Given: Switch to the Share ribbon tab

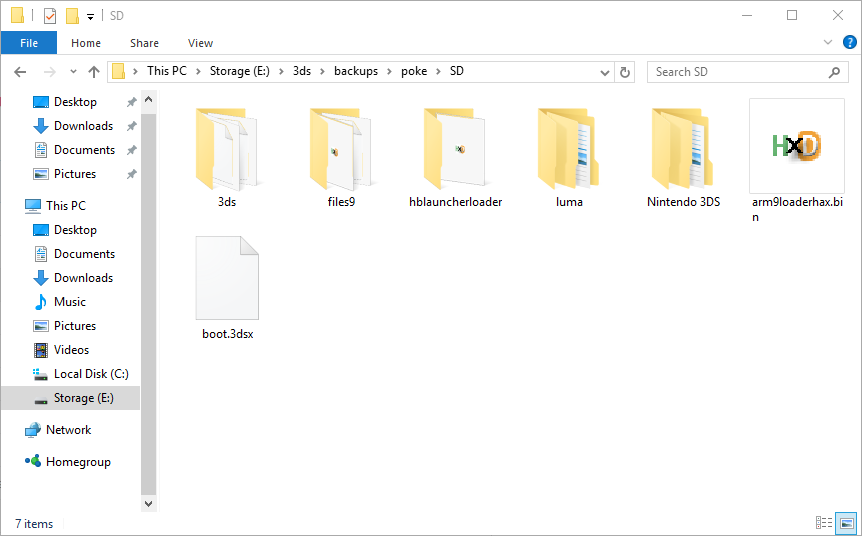Looking at the screenshot, I should [145, 43].
